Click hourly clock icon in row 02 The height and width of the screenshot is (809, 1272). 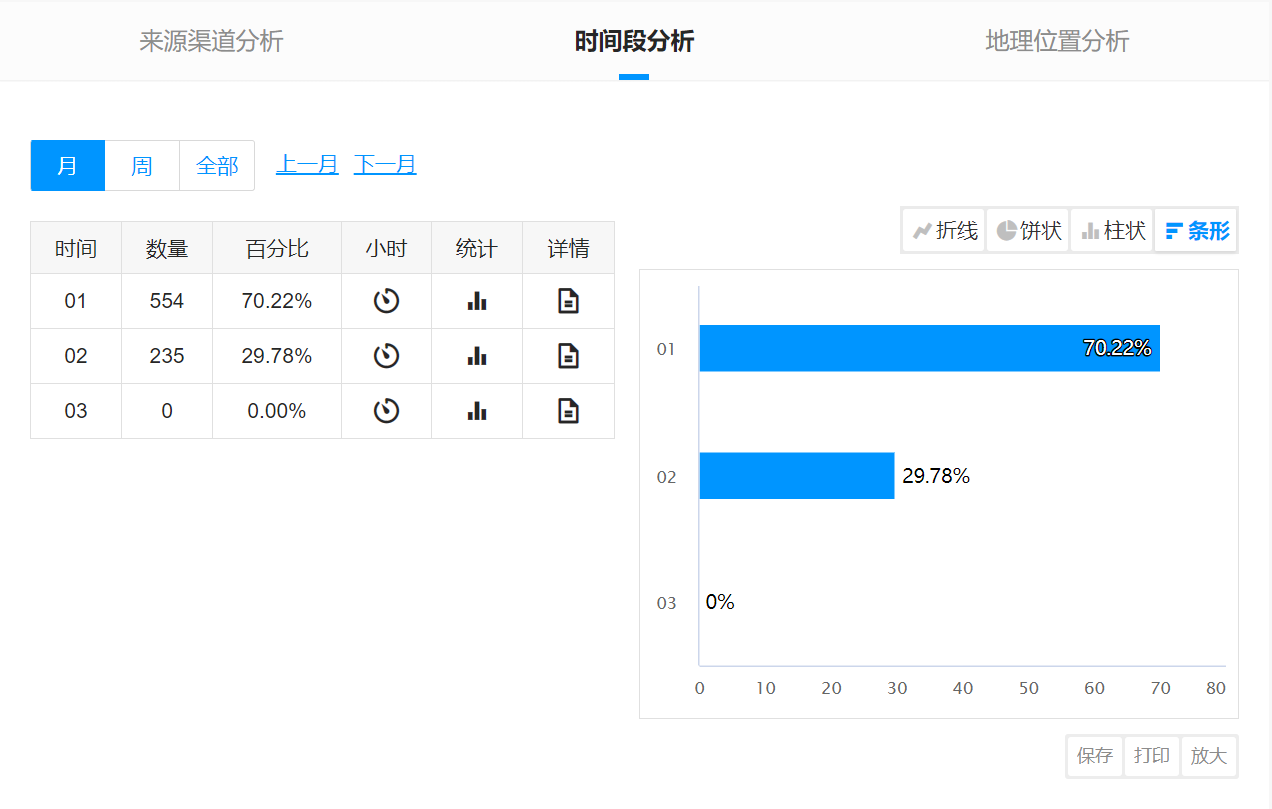386,356
